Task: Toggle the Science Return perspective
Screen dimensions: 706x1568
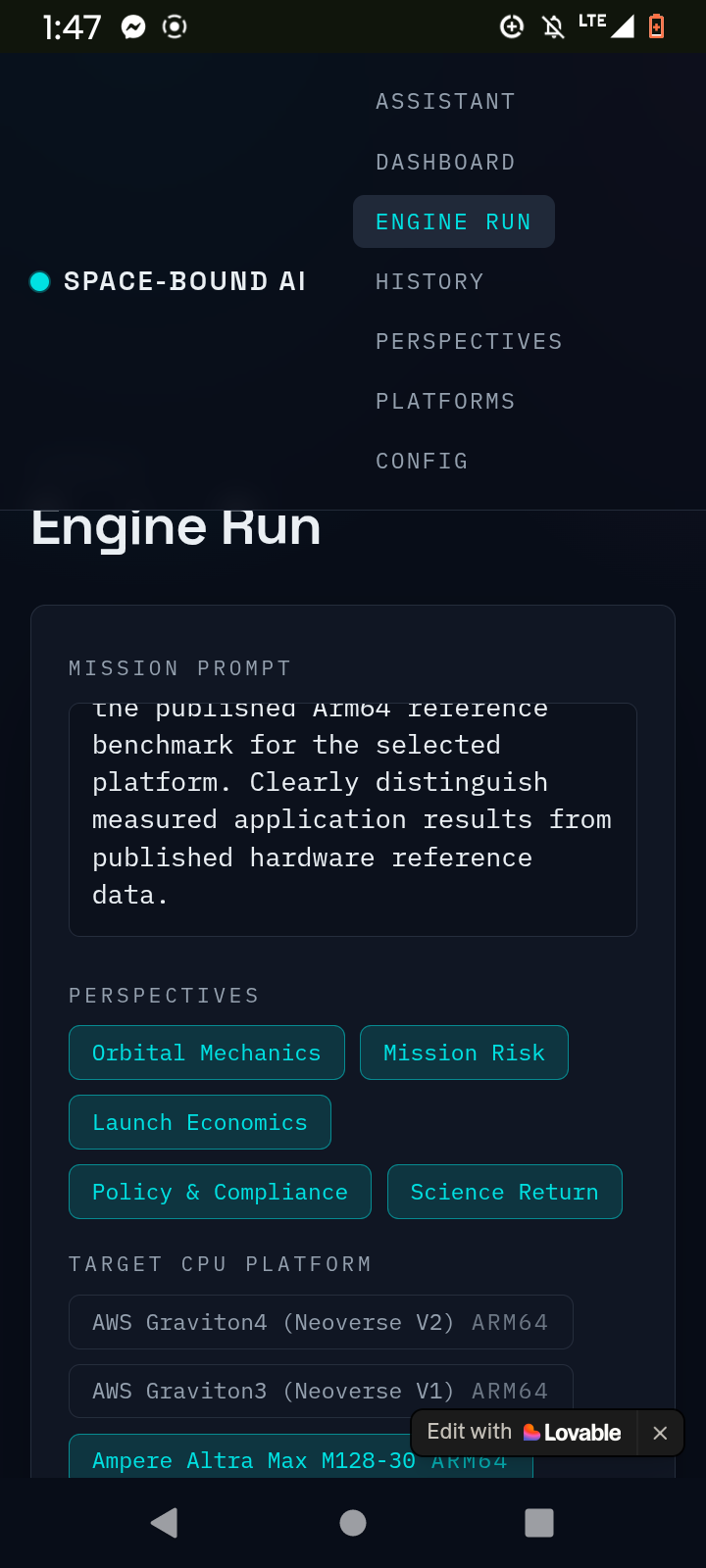Action: 505,1192
